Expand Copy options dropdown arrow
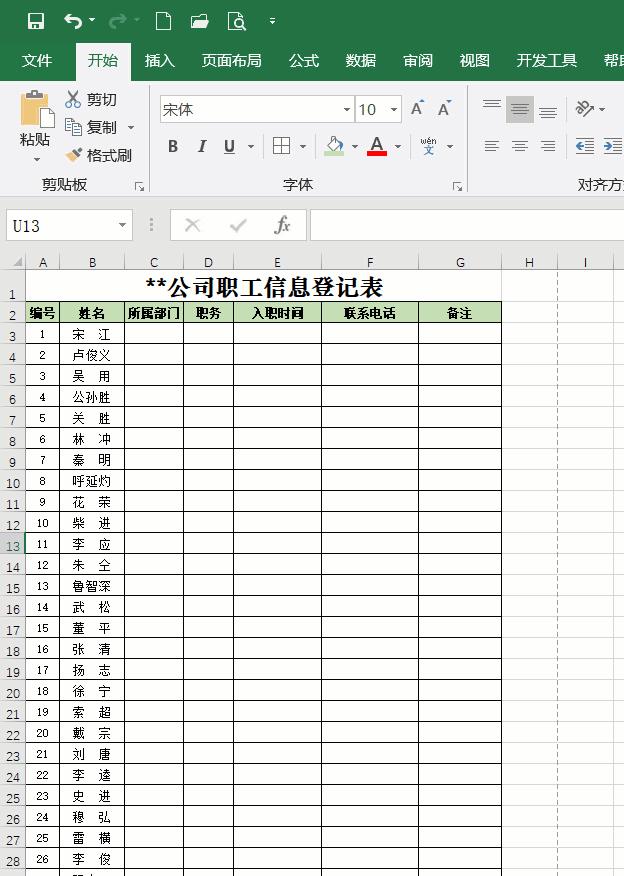The image size is (624, 876). [131, 127]
